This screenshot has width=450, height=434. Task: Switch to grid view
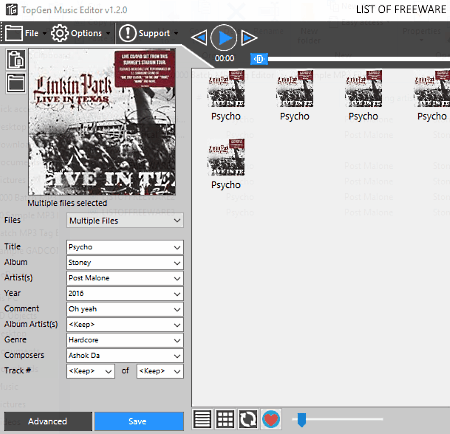225,419
